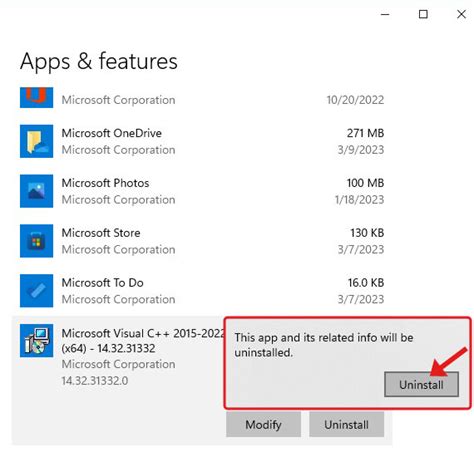The height and width of the screenshot is (452, 474).
Task: Minimize the Settings window
Action: pyautogui.click(x=385, y=14)
